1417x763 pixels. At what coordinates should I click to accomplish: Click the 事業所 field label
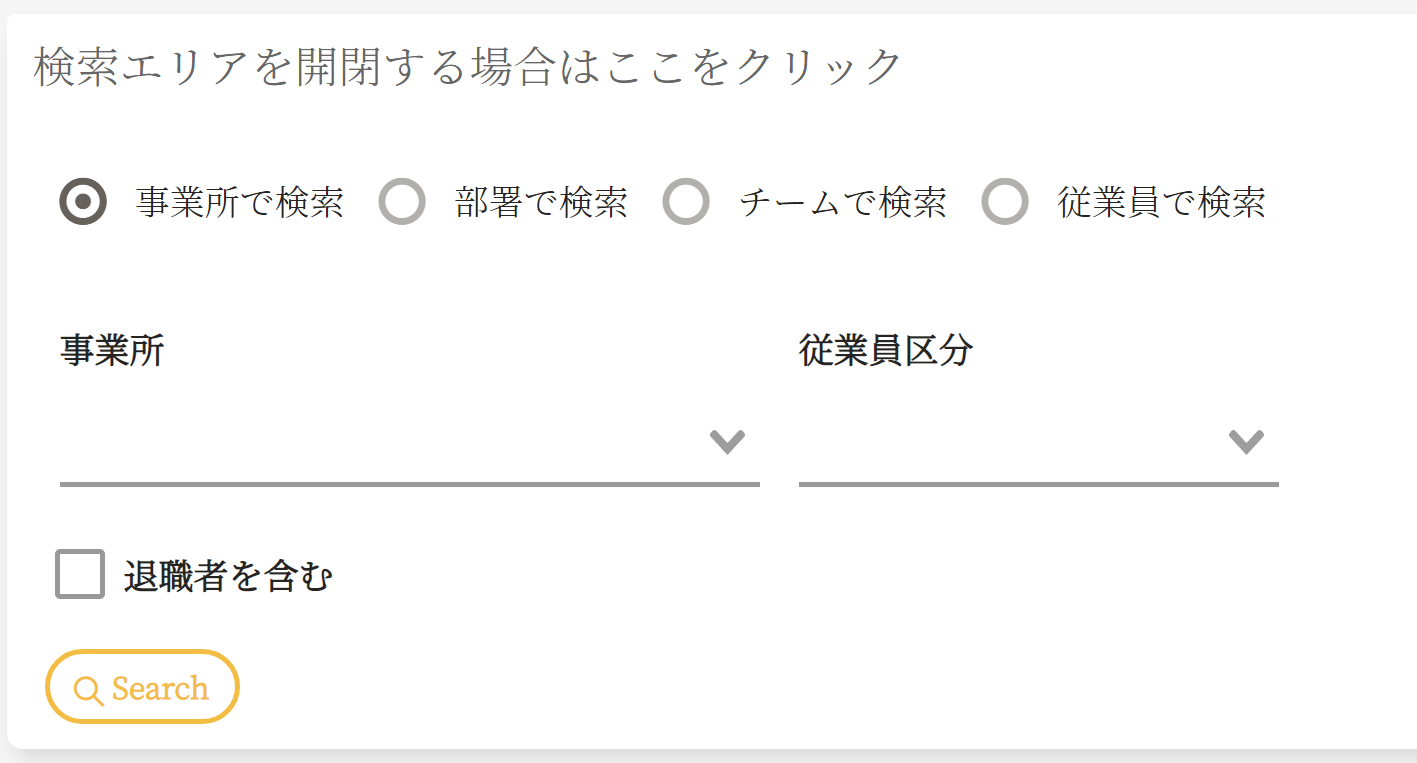[112, 351]
